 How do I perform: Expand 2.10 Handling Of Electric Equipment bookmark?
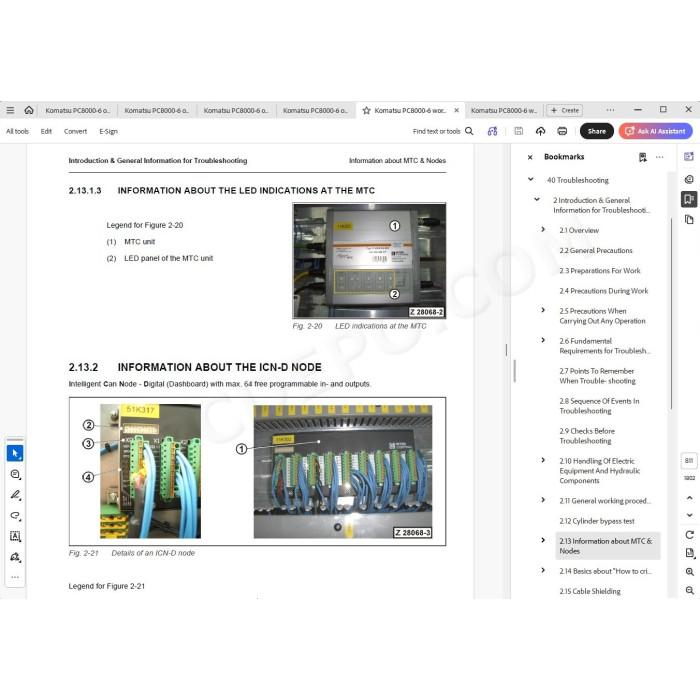coord(543,460)
